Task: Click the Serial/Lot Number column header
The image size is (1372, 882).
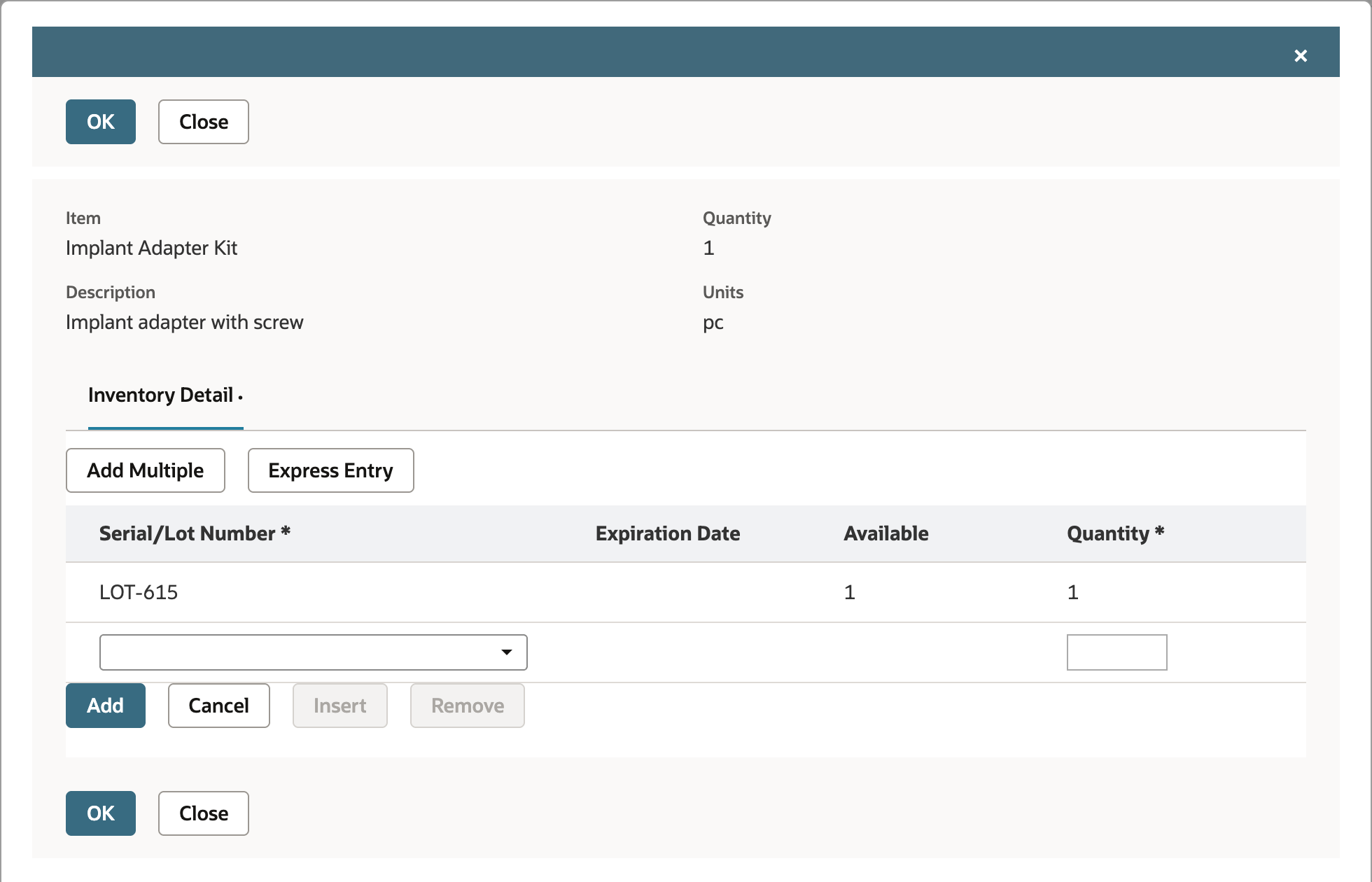Action: coord(195,533)
